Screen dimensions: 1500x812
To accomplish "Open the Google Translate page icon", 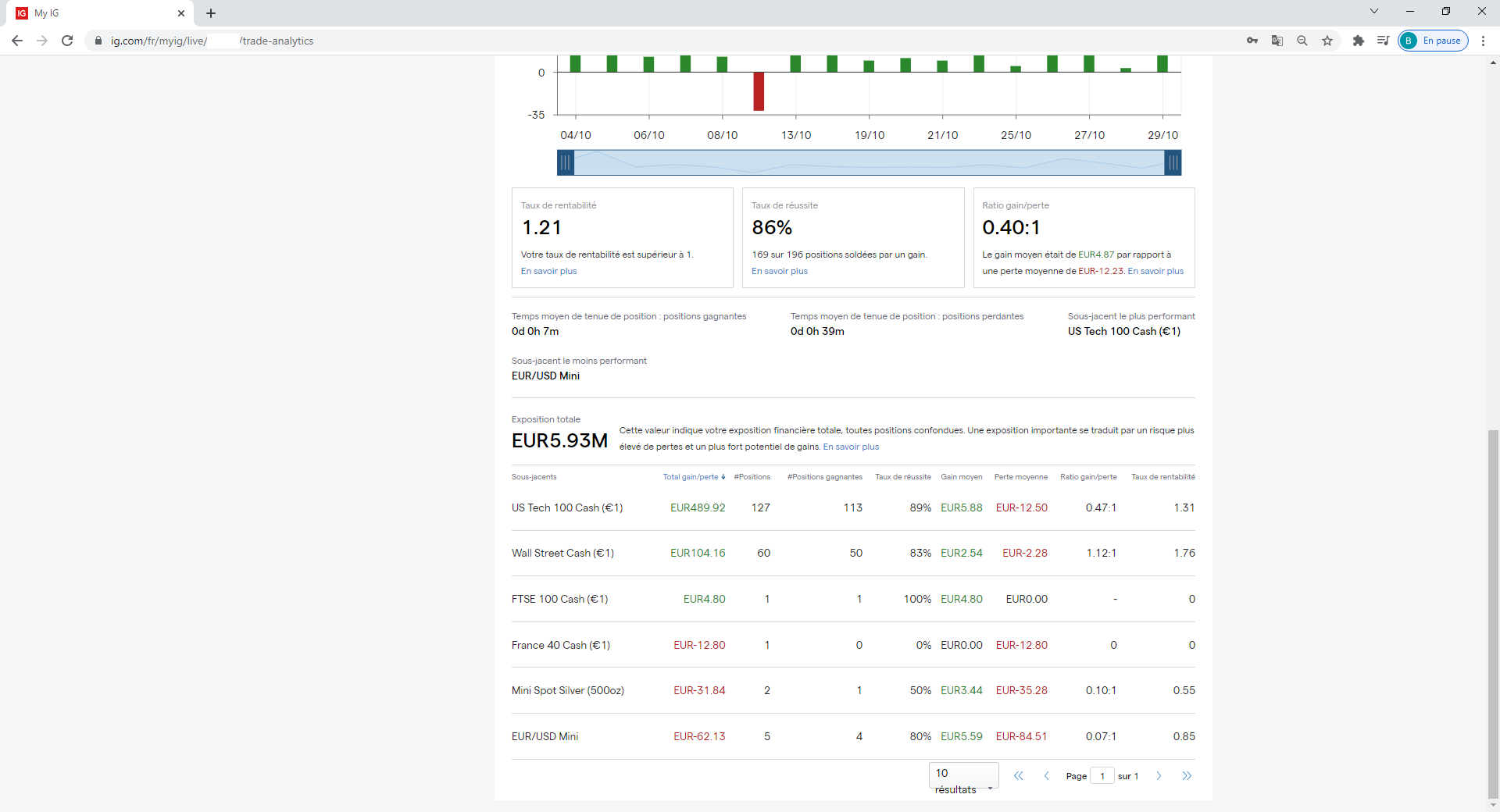I will [1277, 41].
